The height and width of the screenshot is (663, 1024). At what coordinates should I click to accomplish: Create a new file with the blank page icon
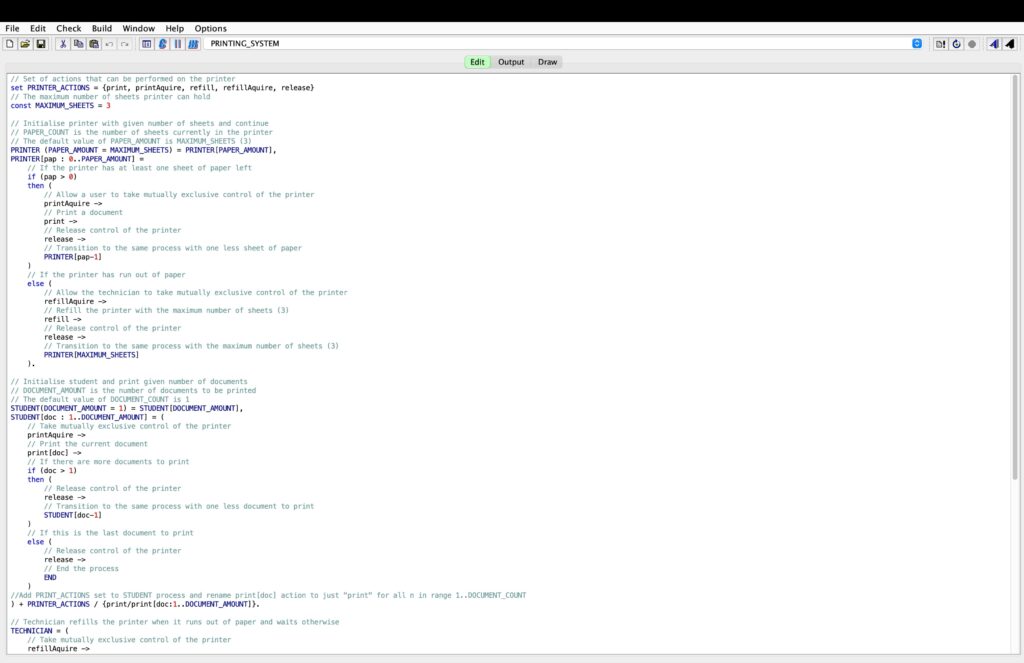10,44
